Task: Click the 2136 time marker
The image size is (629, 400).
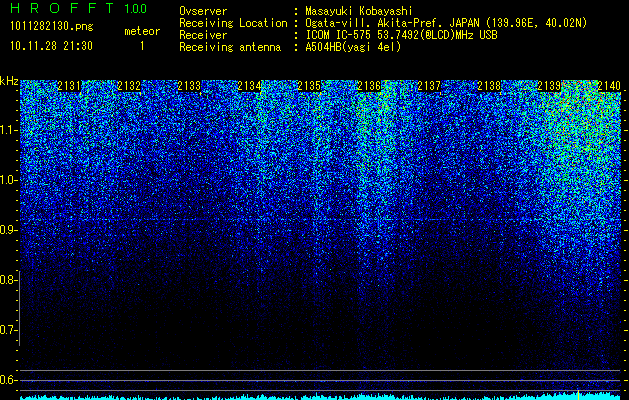Action: tap(369, 86)
